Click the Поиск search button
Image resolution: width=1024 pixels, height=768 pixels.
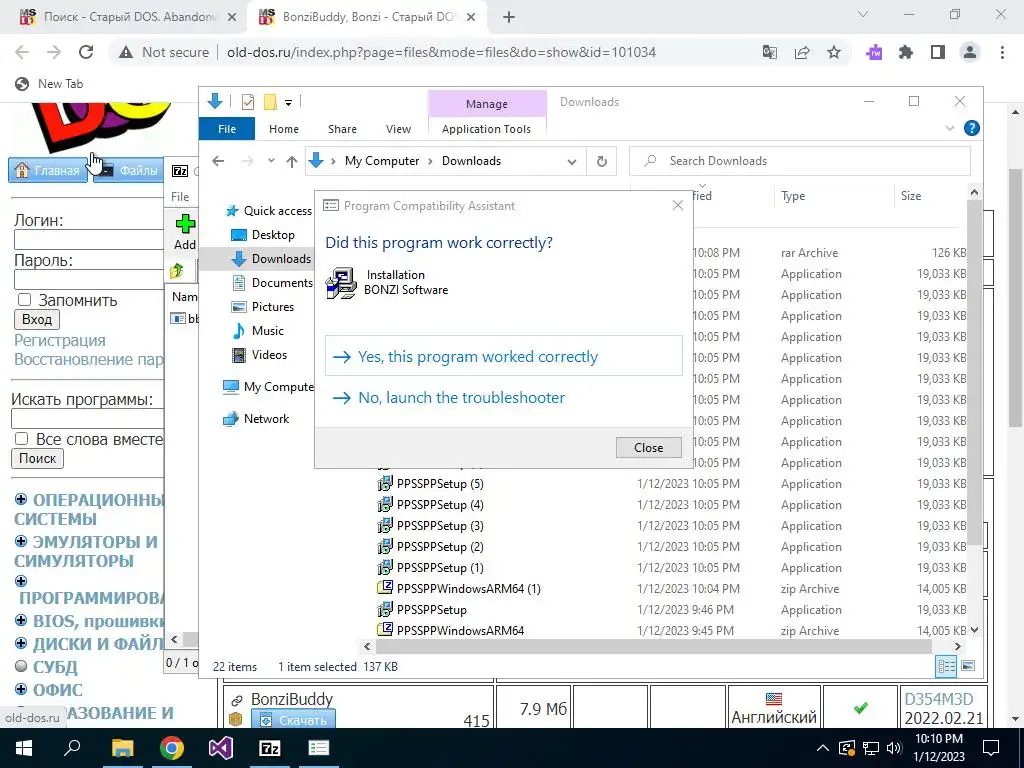point(37,458)
